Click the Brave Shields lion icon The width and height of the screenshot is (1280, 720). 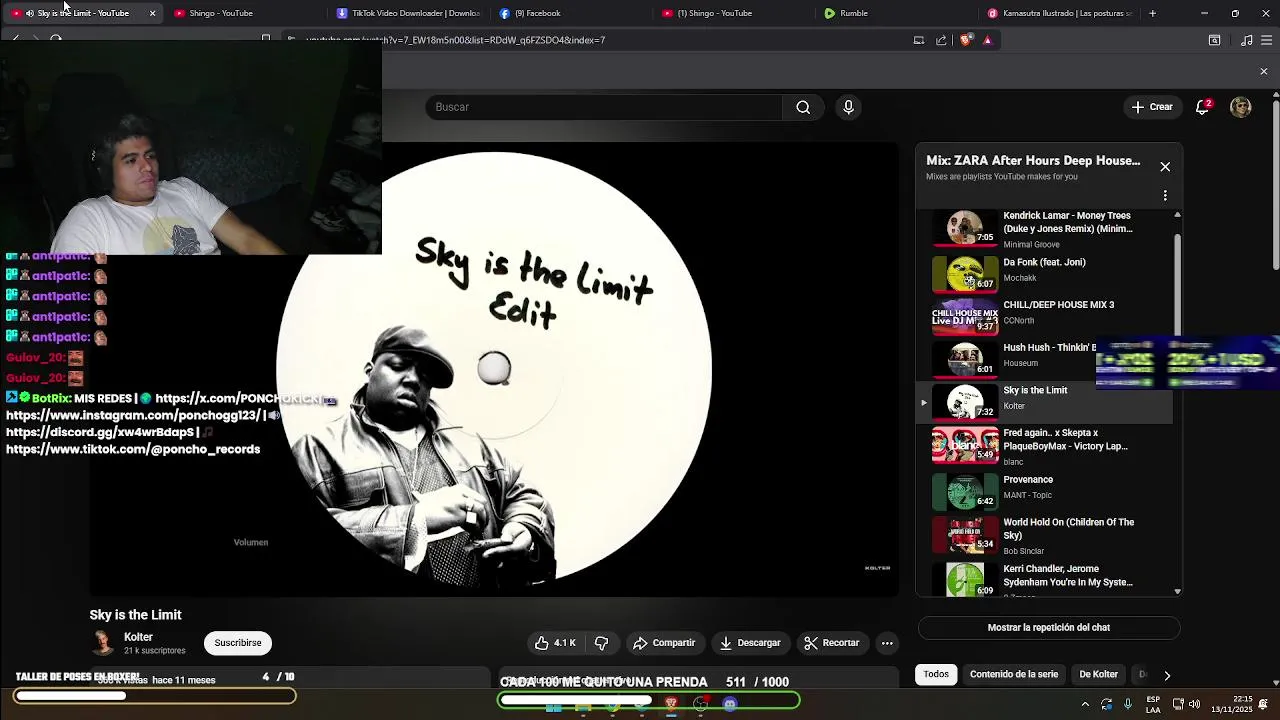(965, 40)
